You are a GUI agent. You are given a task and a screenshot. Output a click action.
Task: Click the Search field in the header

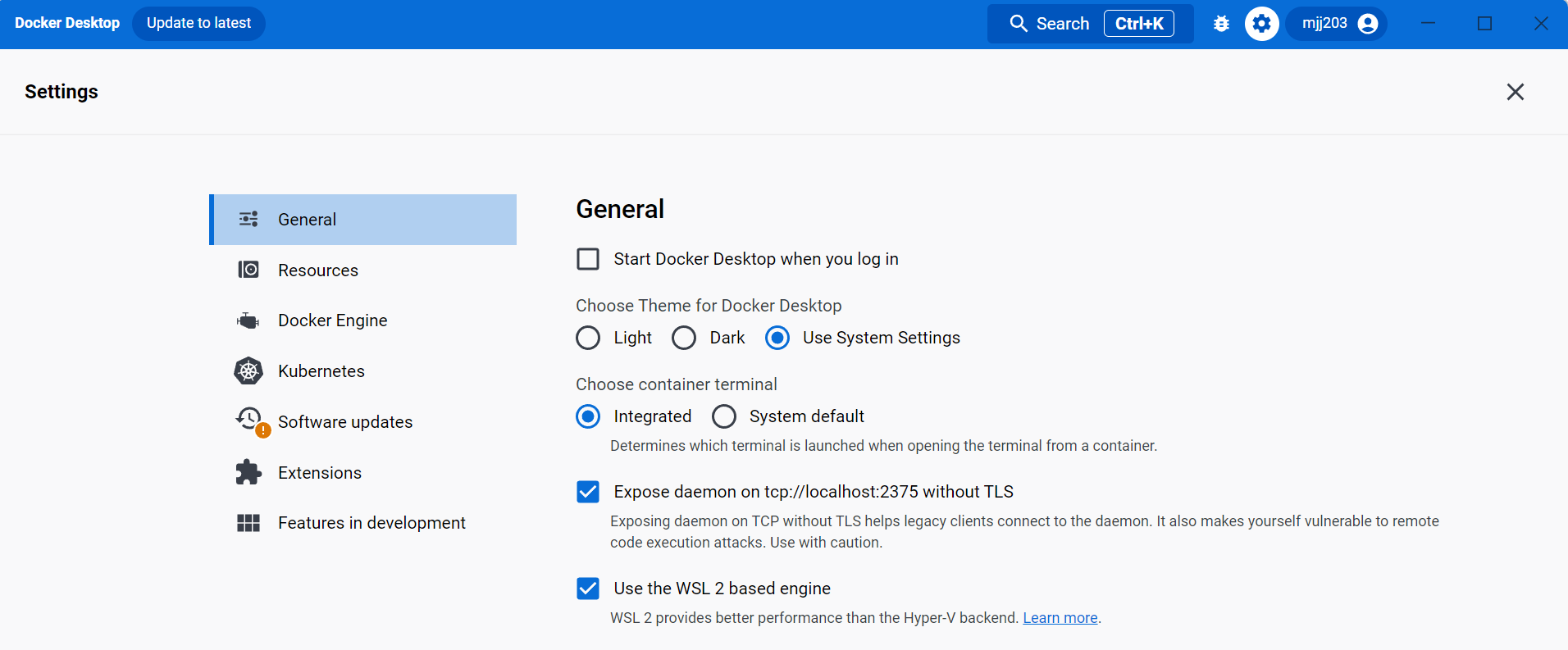(1091, 24)
